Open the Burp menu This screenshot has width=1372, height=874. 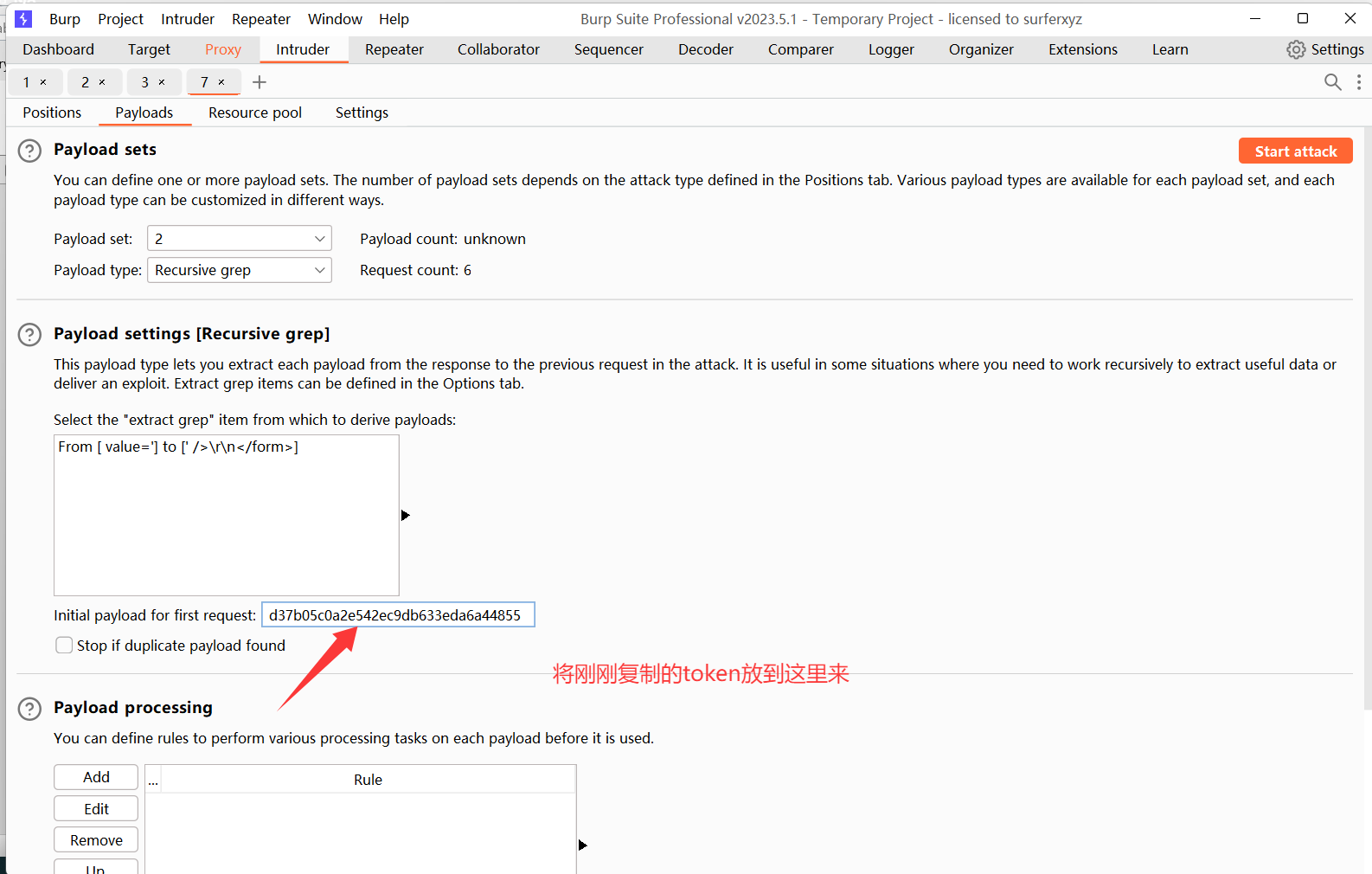point(65,19)
